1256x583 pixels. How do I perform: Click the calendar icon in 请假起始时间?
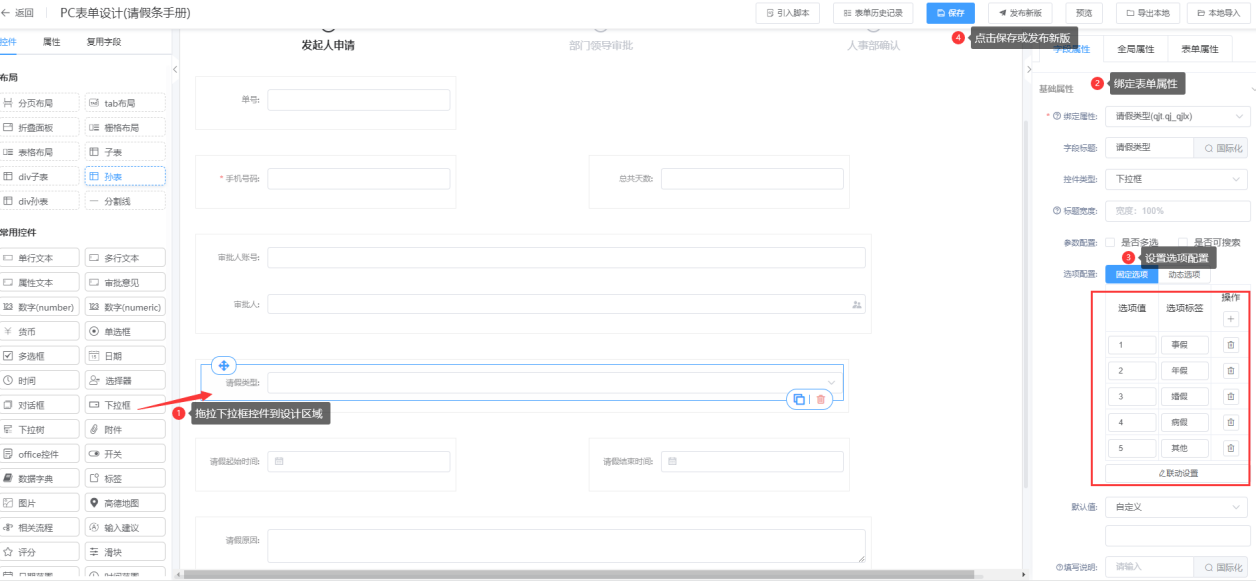pos(279,462)
